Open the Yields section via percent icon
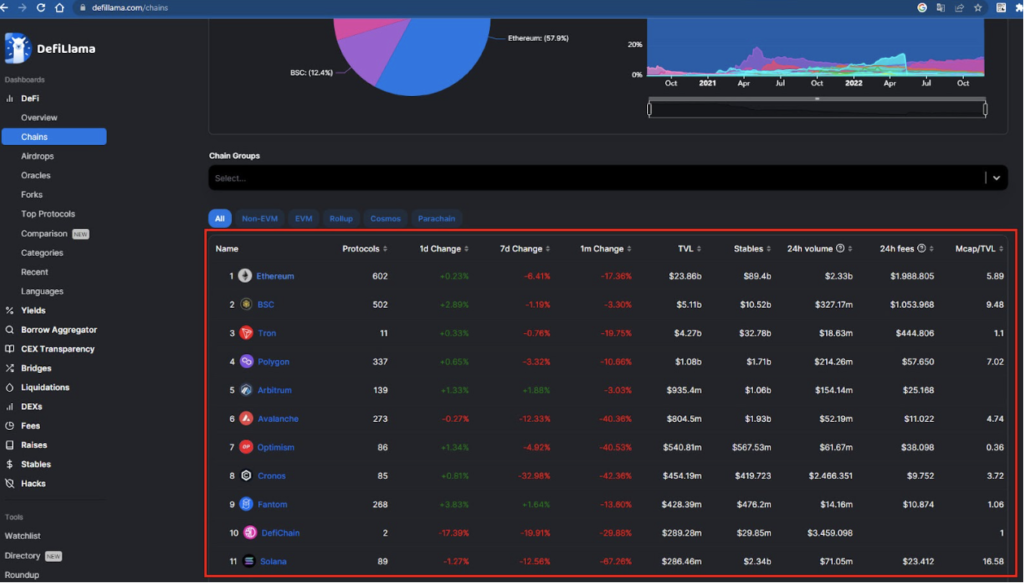 pos(9,311)
